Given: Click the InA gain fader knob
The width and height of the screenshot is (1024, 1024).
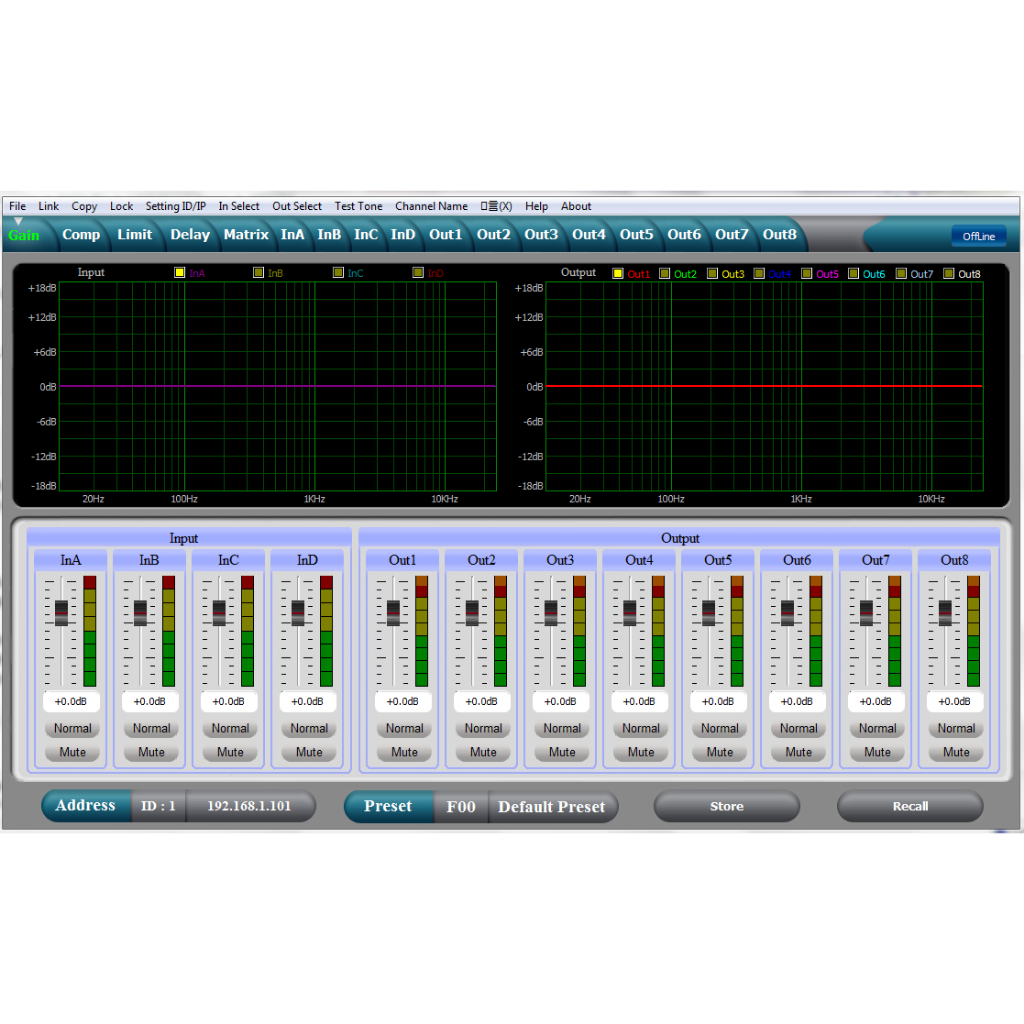Looking at the screenshot, I should (x=61, y=613).
